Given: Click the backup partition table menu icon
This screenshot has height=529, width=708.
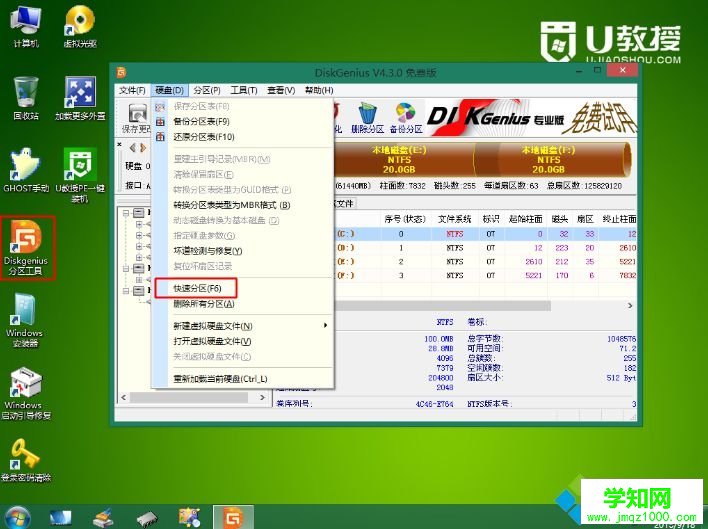Looking at the screenshot, I should pos(160,122).
